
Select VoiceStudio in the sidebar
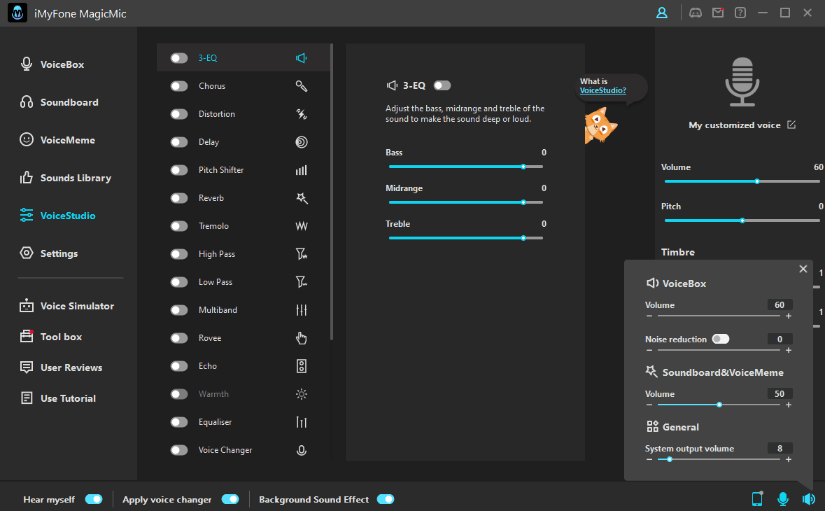[x=57, y=215]
